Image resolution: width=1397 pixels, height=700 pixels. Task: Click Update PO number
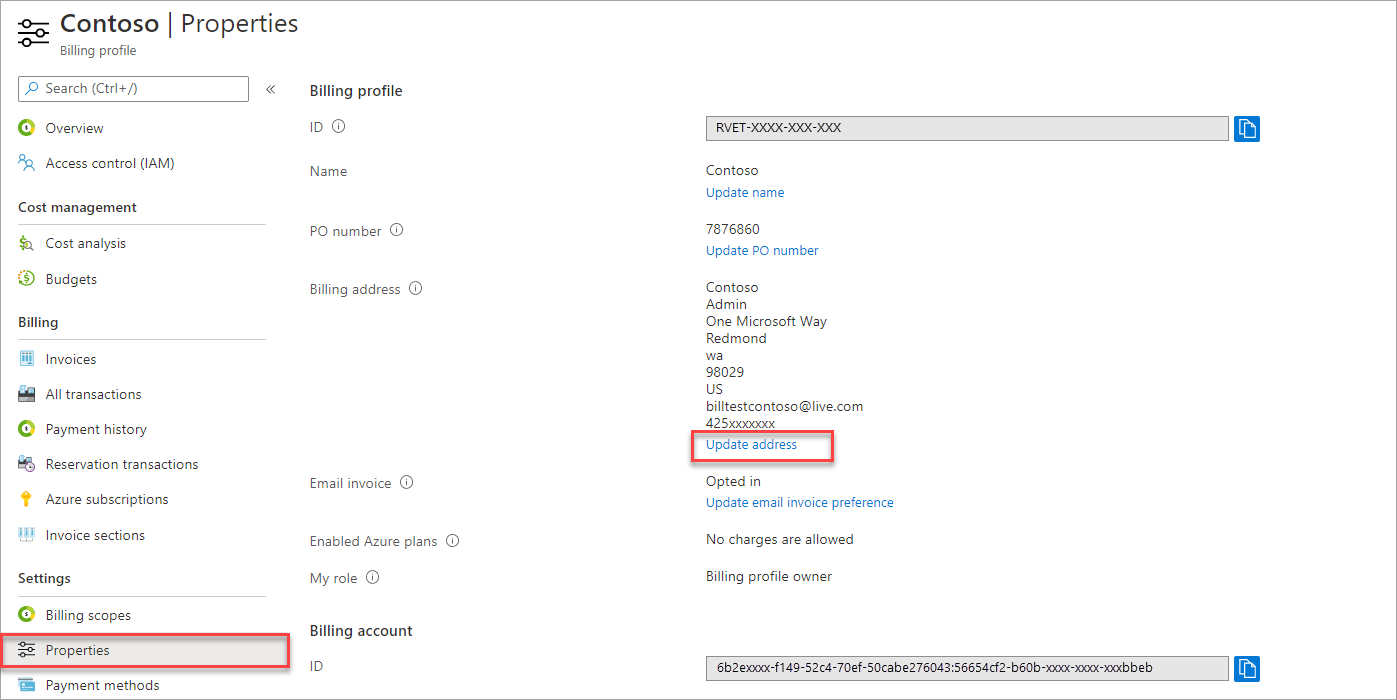coord(762,250)
